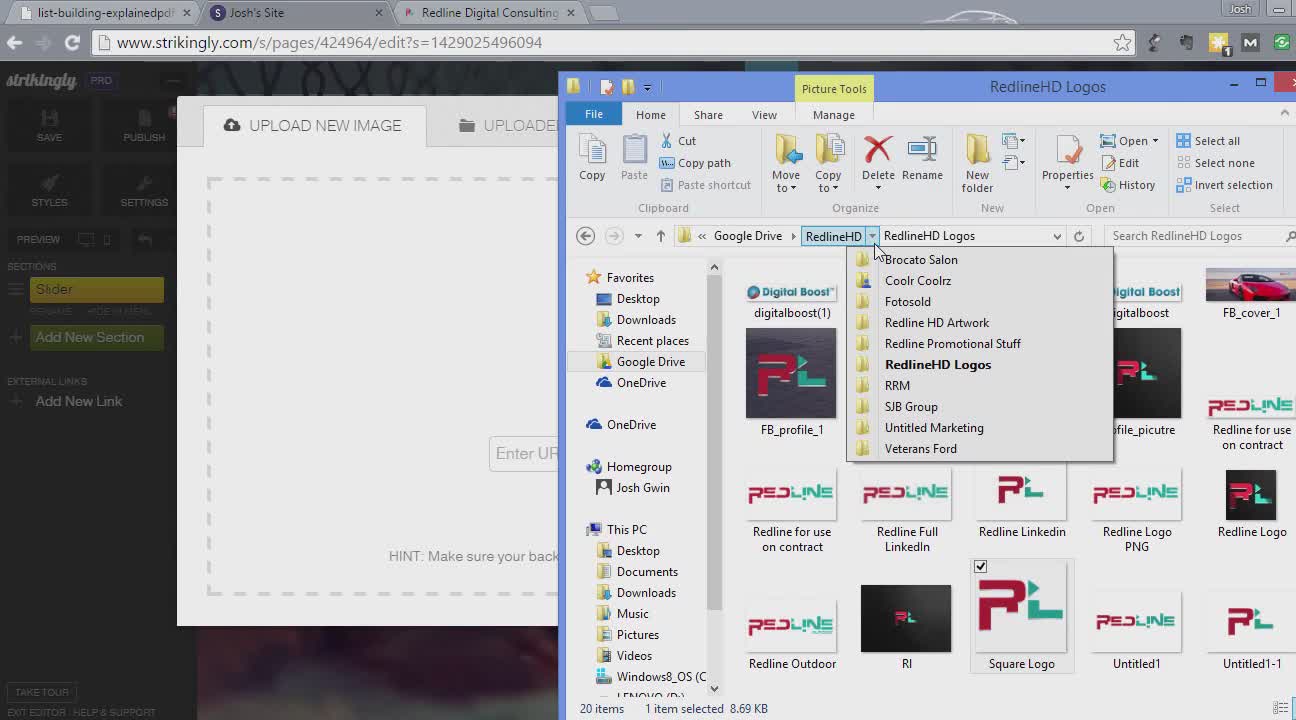This screenshot has height=720, width=1296.
Task: Go back in the Explorer window
Action: [586, 236]
